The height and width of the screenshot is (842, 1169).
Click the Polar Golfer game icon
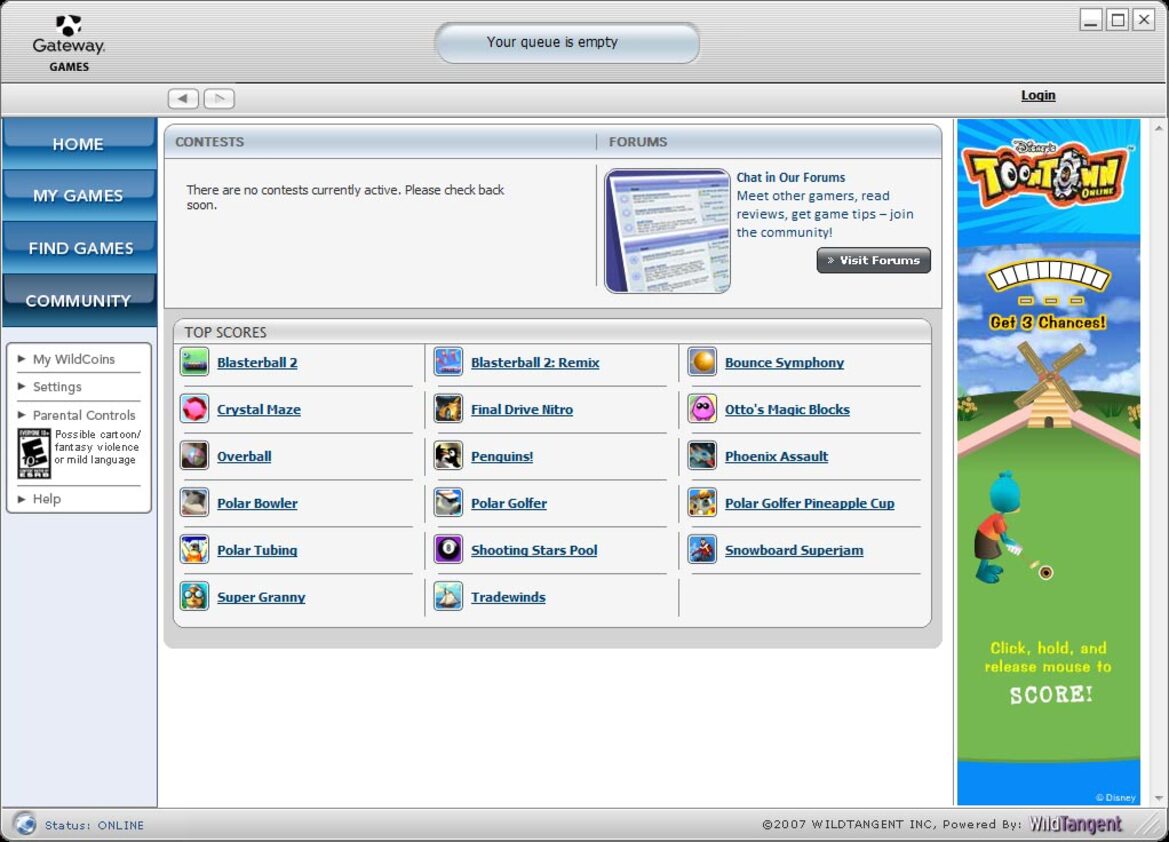pos(448,503)
